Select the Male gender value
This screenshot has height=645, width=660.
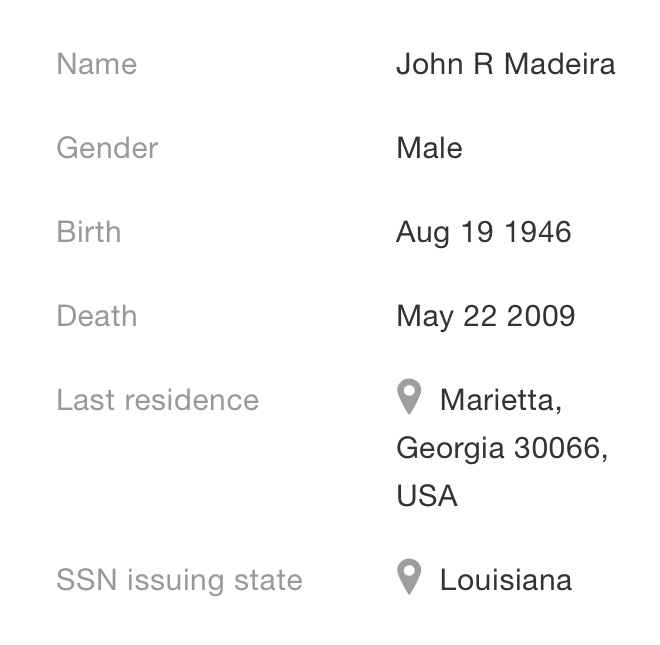[429, 148]
